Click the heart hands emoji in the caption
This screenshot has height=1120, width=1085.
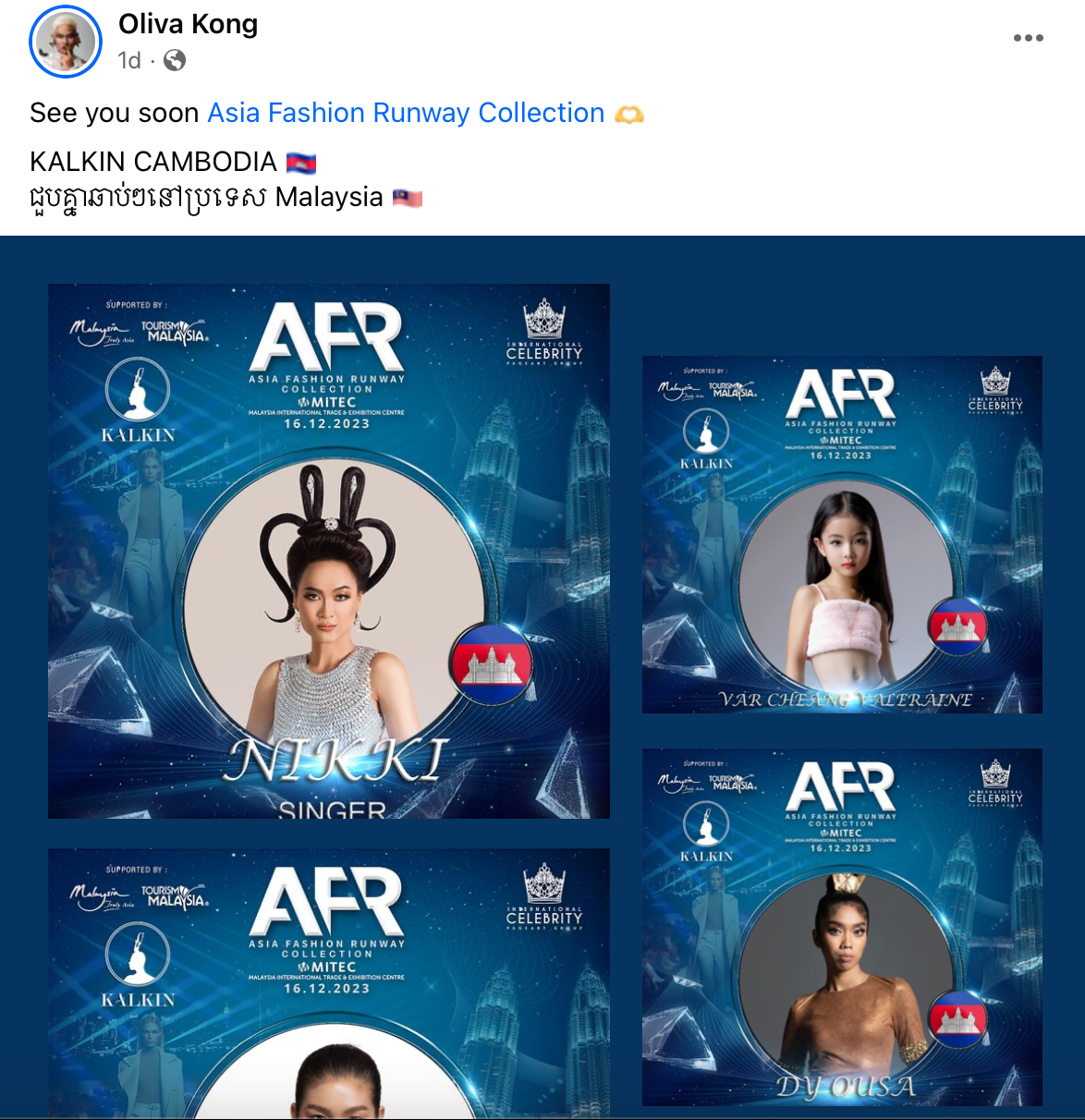click(x=629, y=115)
